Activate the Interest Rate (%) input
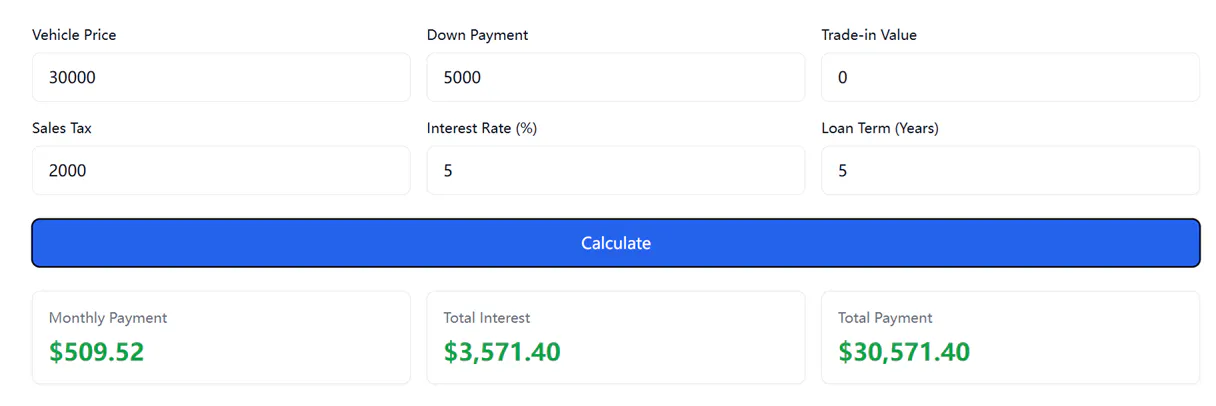Viewport: 1216px width, 406px height. [615, 170]
